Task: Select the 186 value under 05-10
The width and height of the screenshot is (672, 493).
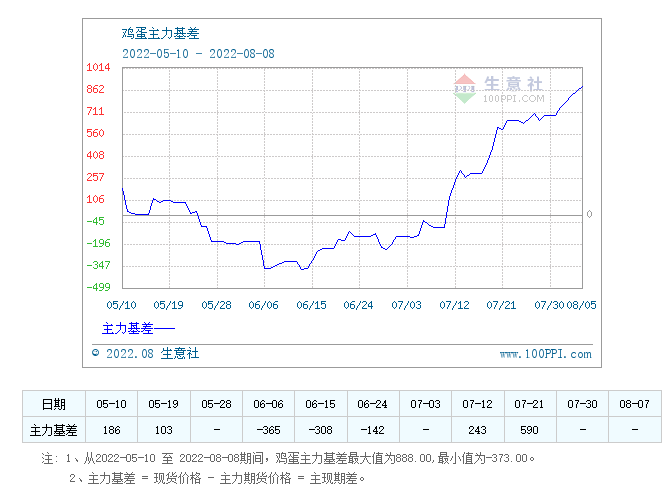Action: (111, 430)
